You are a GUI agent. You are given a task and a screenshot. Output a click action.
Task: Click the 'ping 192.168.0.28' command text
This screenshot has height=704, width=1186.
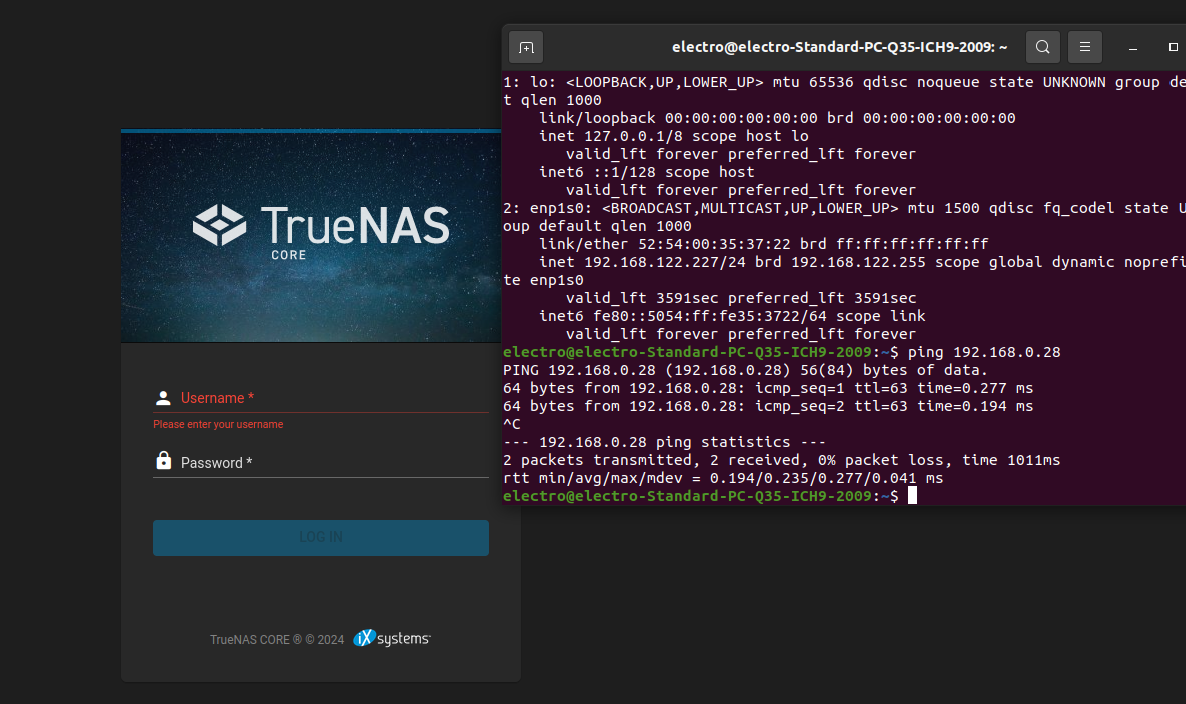click(983, 352)
